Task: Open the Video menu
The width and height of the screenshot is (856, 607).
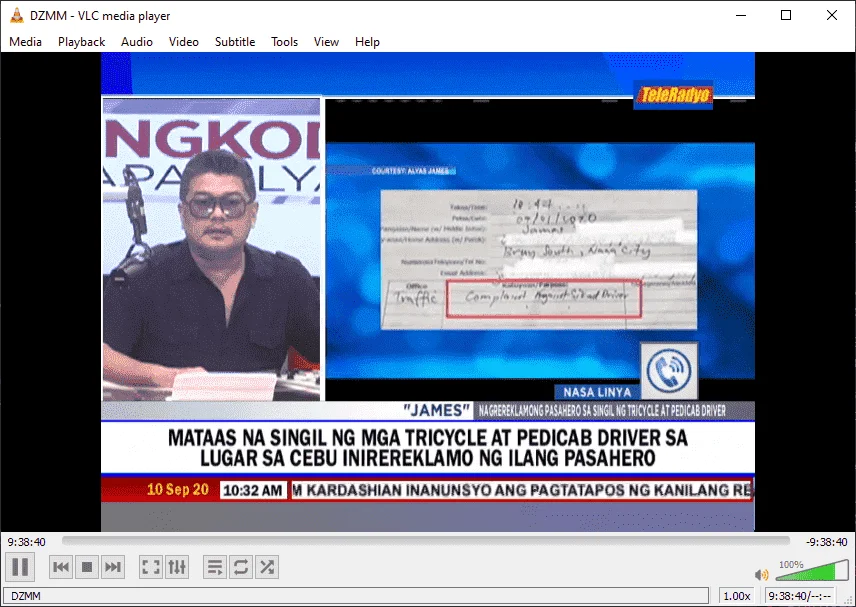Action: (183, 42)
